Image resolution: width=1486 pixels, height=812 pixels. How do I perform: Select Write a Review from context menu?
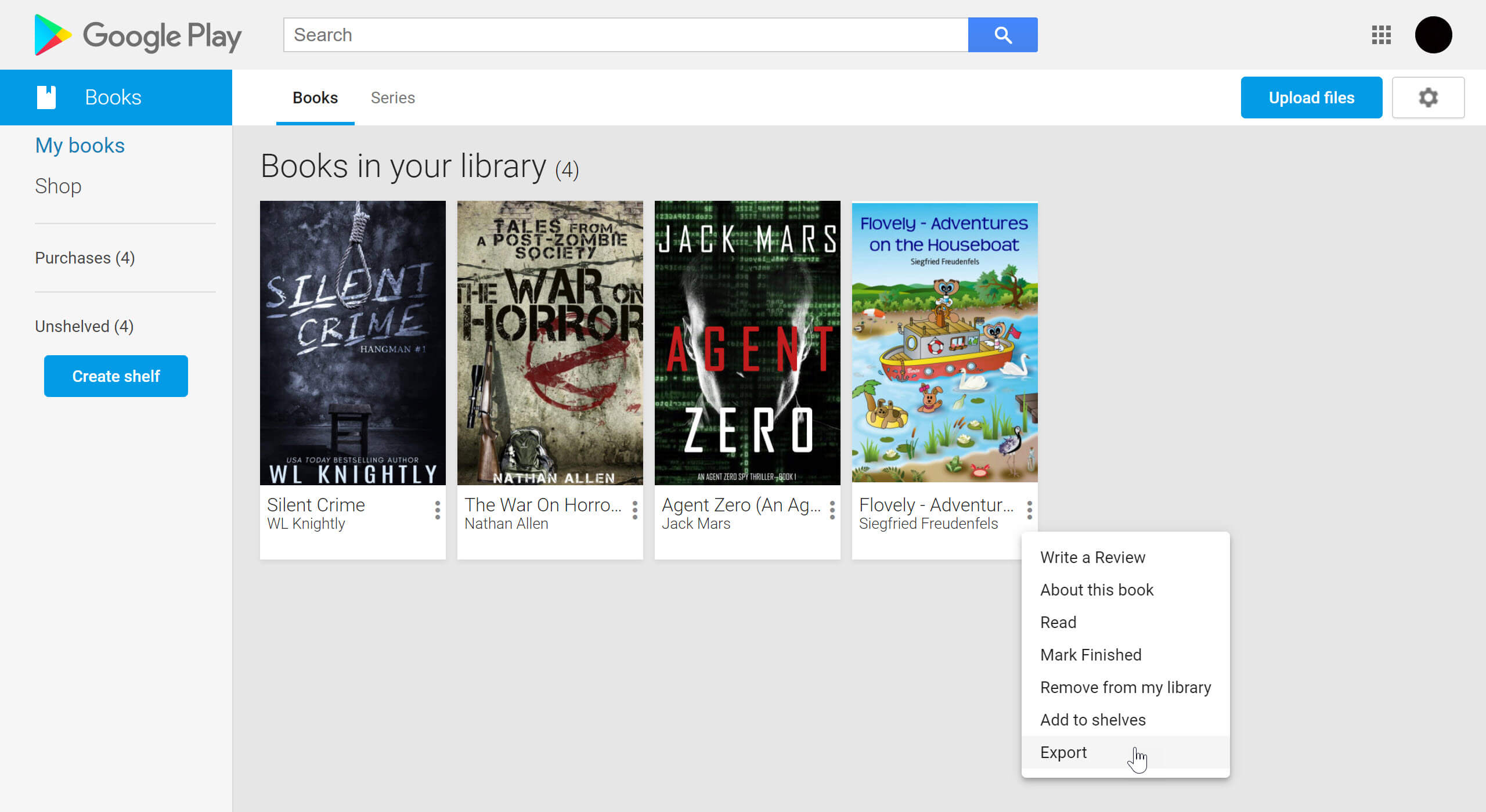tap(1093, 557)
